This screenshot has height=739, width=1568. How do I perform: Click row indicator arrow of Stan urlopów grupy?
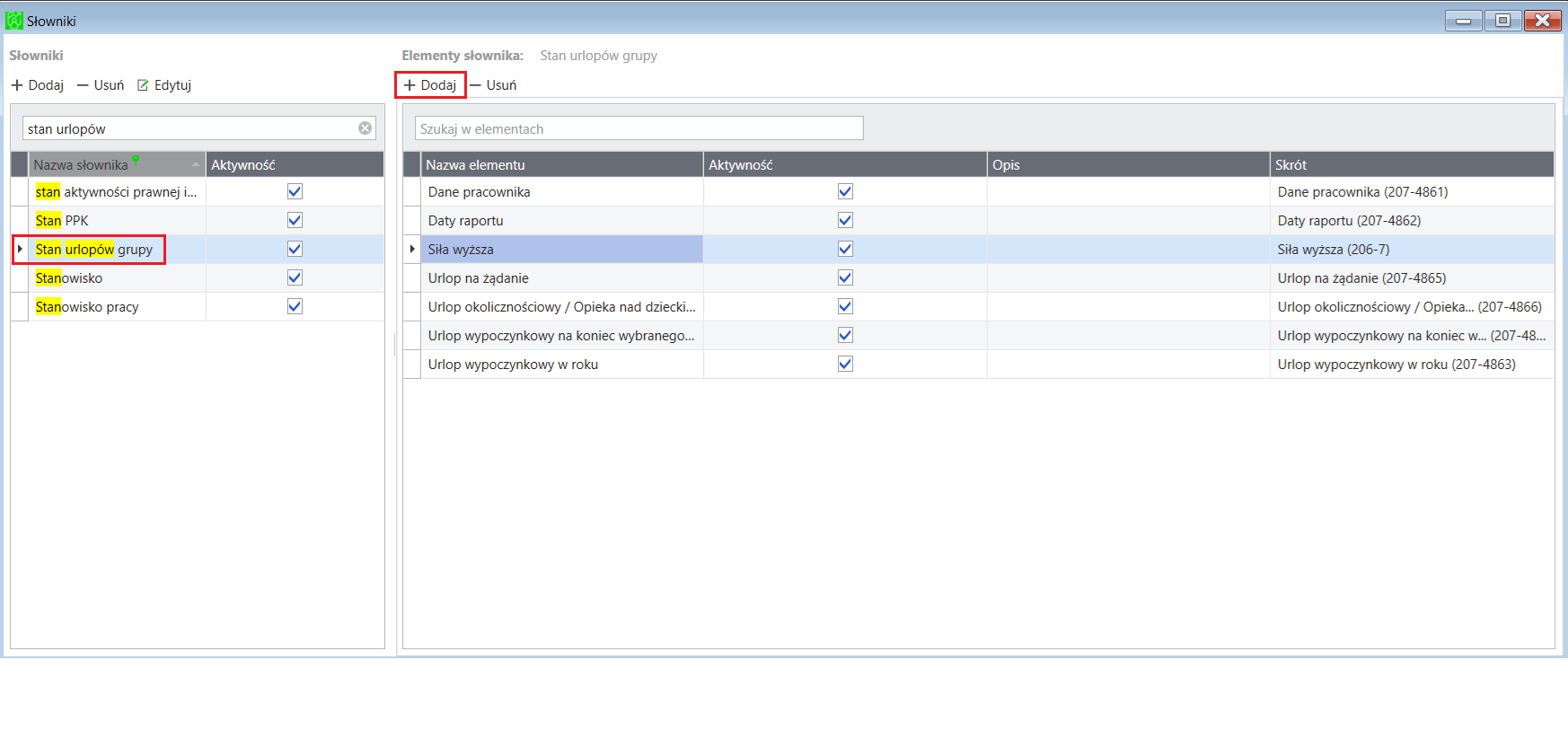20,249
